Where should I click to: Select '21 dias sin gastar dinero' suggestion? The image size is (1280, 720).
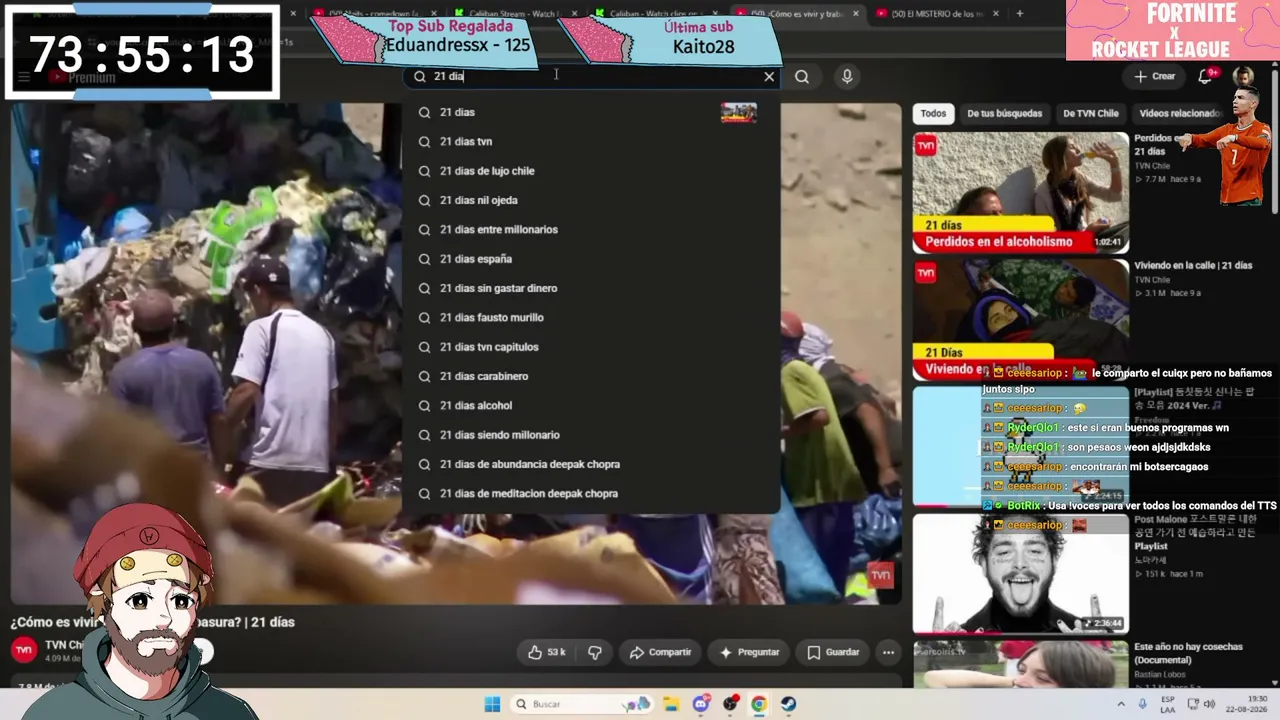[591, 288]
